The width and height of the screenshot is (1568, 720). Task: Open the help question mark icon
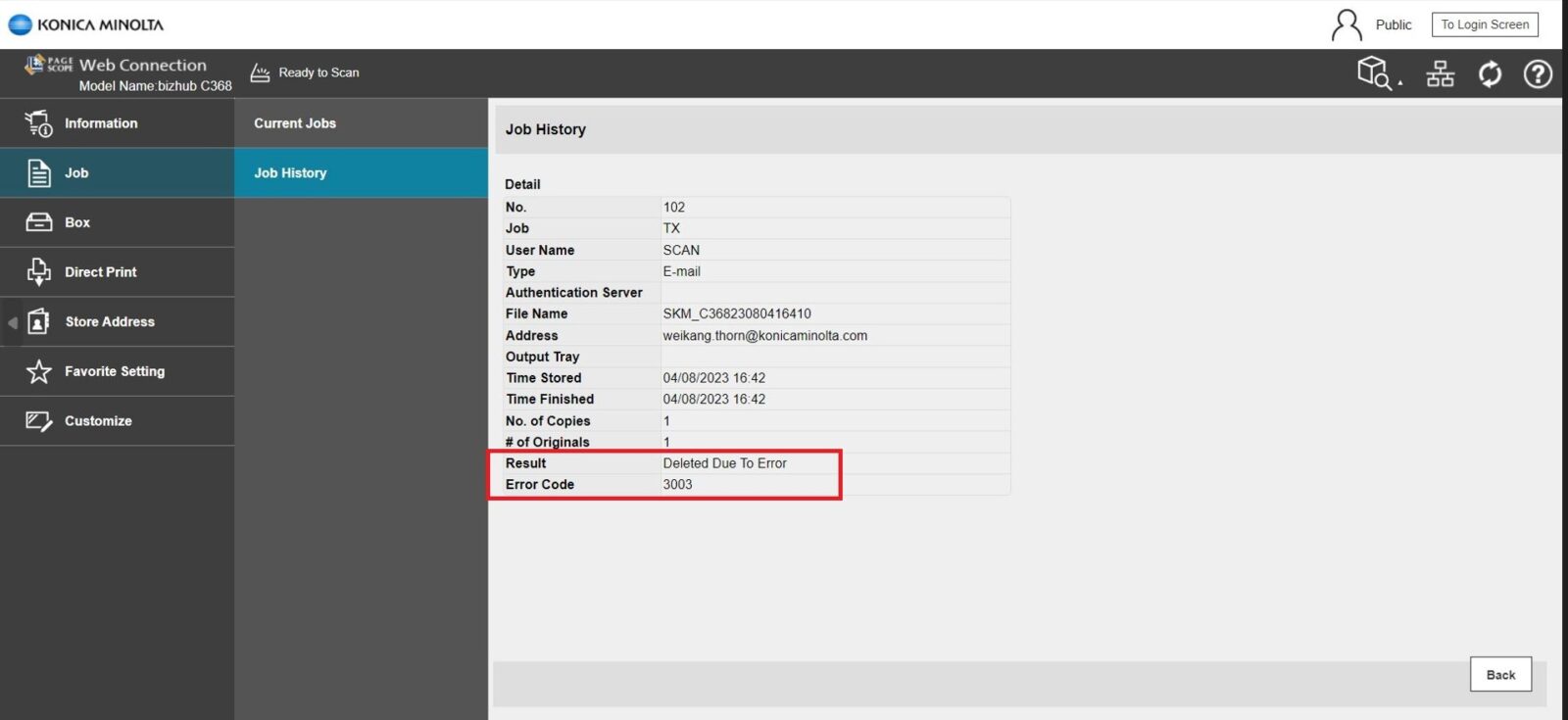point(1538,73)
